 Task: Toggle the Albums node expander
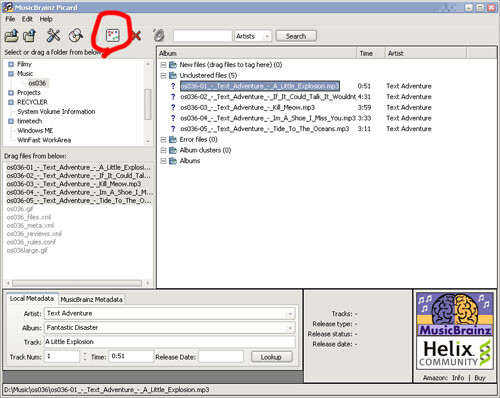pos(163,161)
